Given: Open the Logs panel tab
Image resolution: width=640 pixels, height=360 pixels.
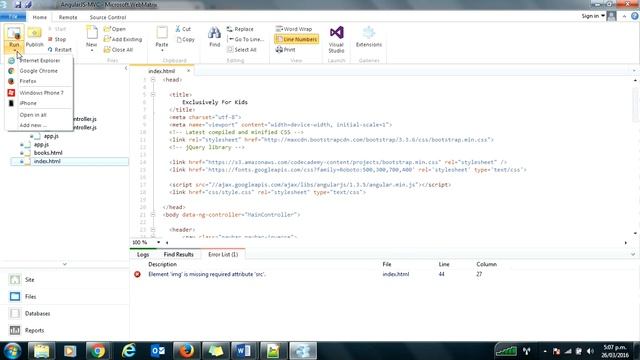Looking at the screenshot, I should pos(142,254).
